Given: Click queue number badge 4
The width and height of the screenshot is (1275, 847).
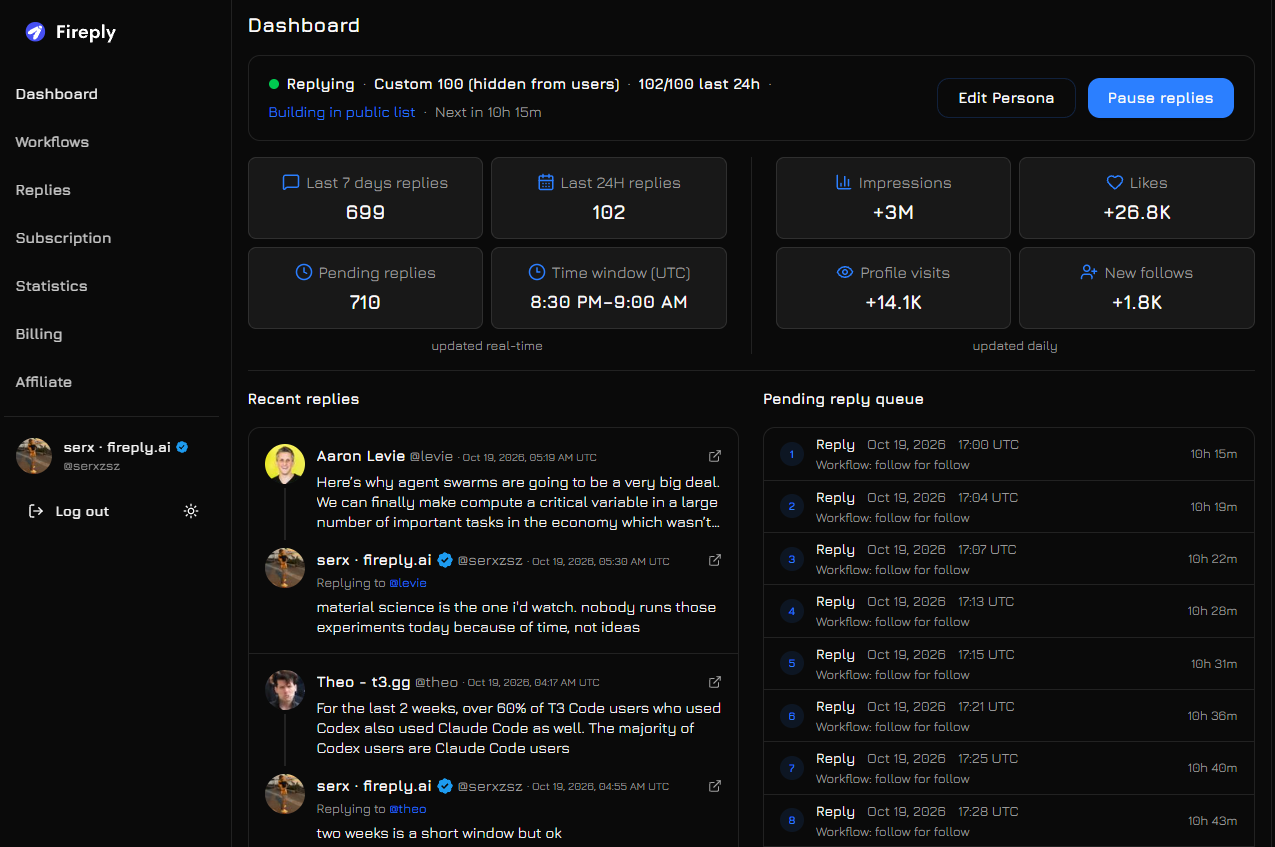Looking at the screenshot, I should click(792, 611).
